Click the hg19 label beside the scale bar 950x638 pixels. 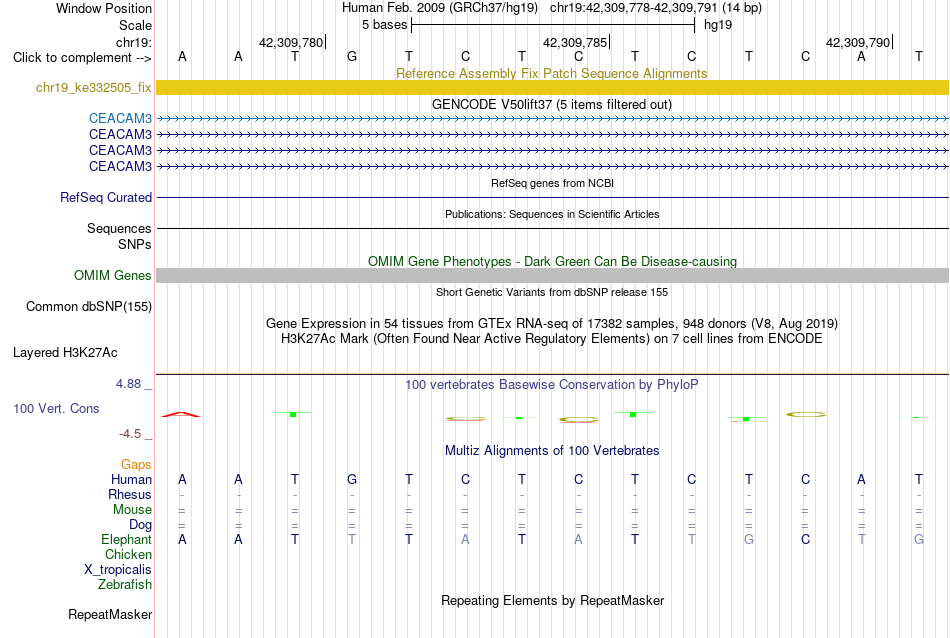718,25
